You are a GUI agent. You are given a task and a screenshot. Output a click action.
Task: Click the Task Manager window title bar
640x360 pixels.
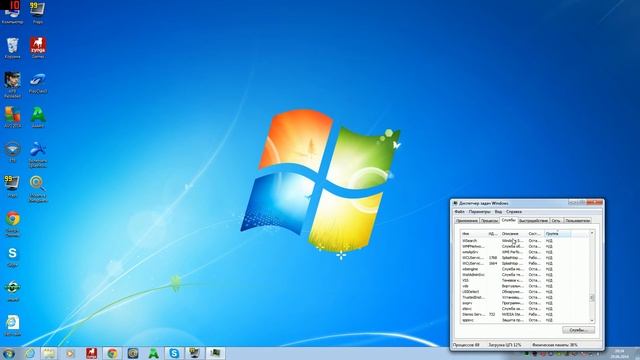point(510,203)
